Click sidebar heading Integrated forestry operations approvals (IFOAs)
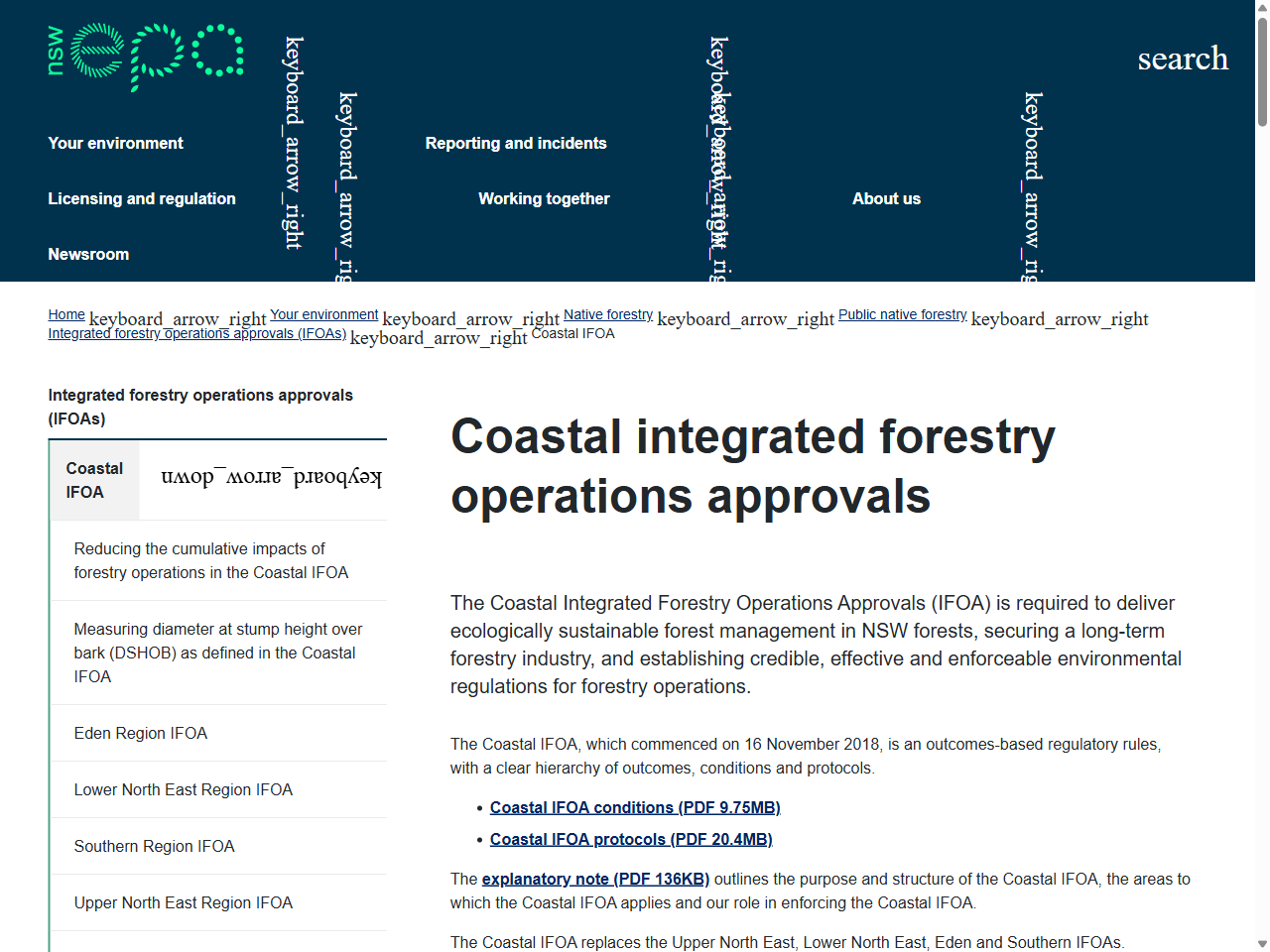 click(x=200, y=407)
